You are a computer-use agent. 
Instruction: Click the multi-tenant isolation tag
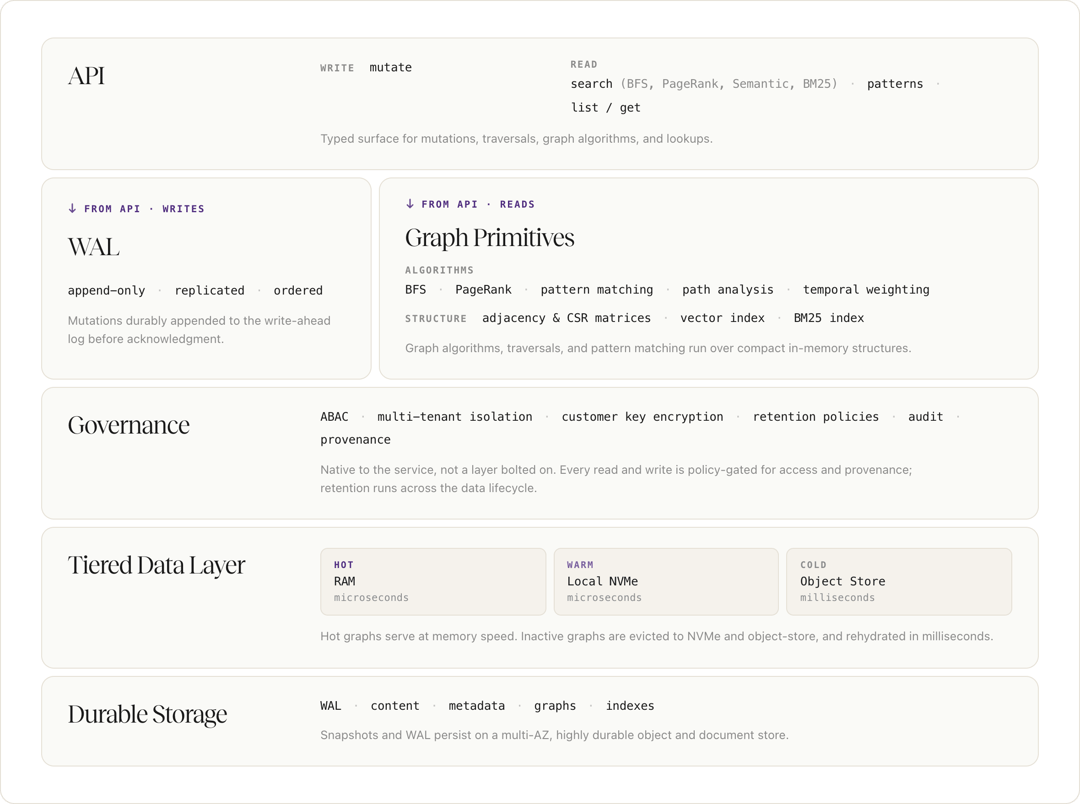point(455,417)
